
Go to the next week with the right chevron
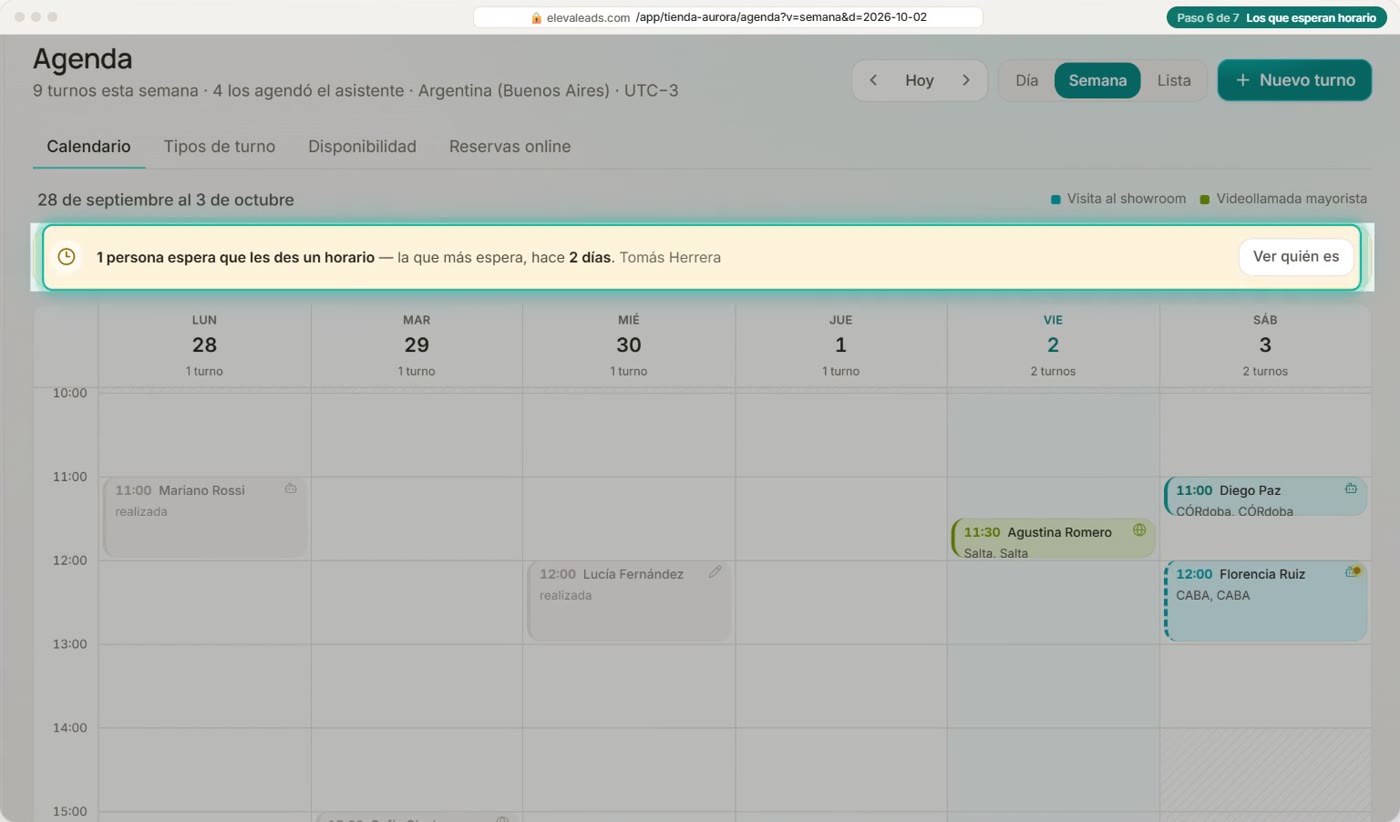(966, 80)
